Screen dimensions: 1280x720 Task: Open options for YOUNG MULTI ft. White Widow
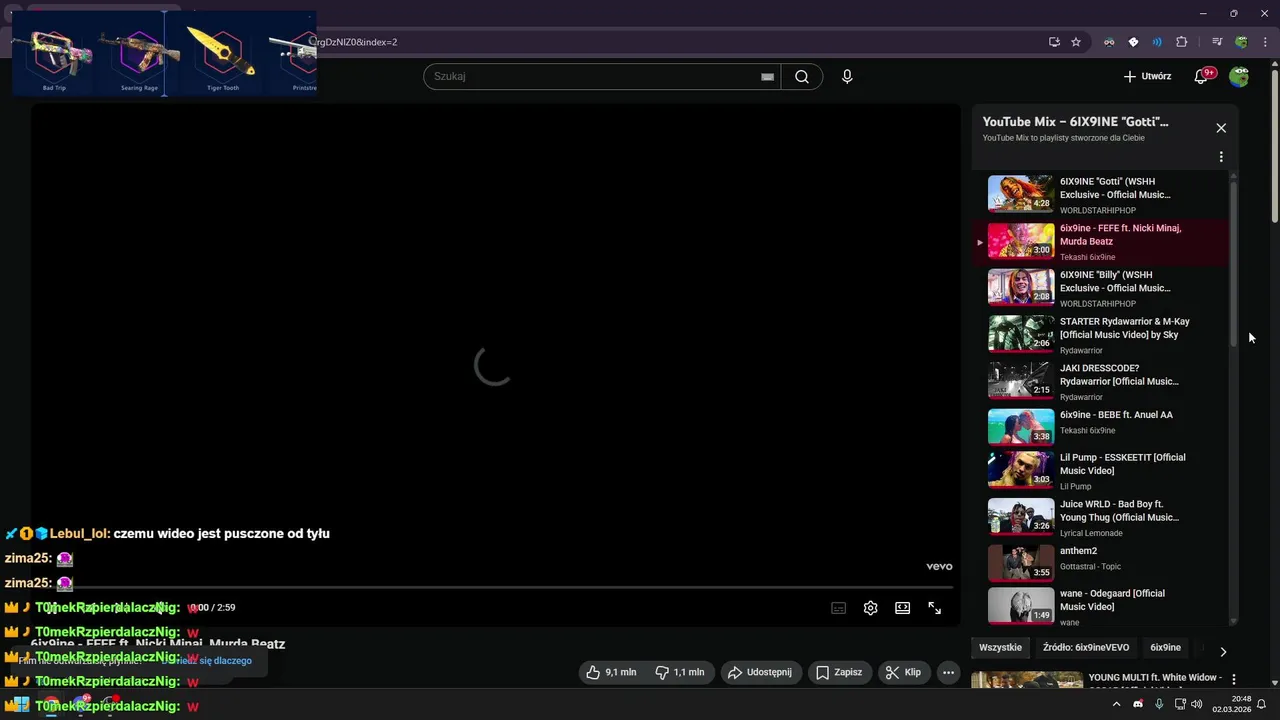pos(1233,679)
